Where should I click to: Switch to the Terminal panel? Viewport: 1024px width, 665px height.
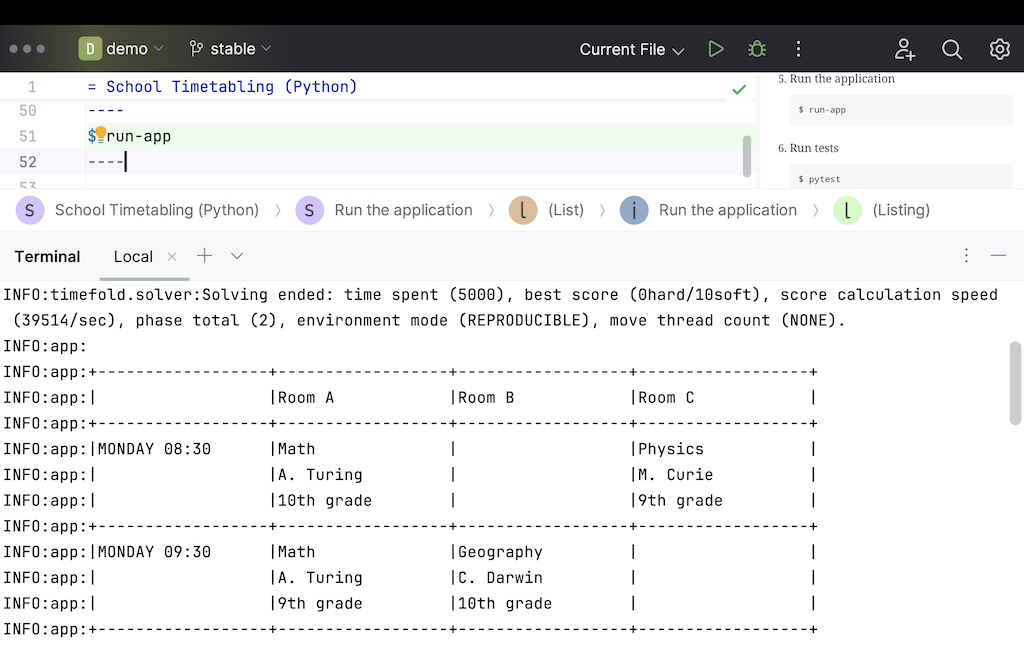coord(47,256)
